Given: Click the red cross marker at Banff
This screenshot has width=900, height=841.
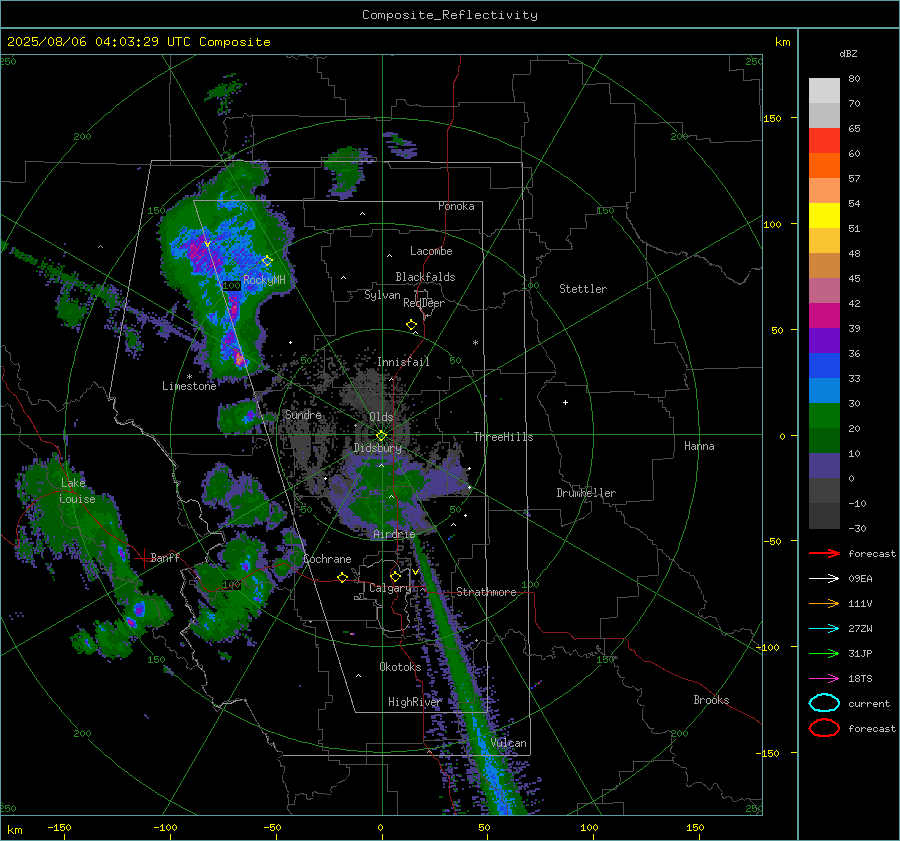Looking at the screenshot, I should point(143,557).
